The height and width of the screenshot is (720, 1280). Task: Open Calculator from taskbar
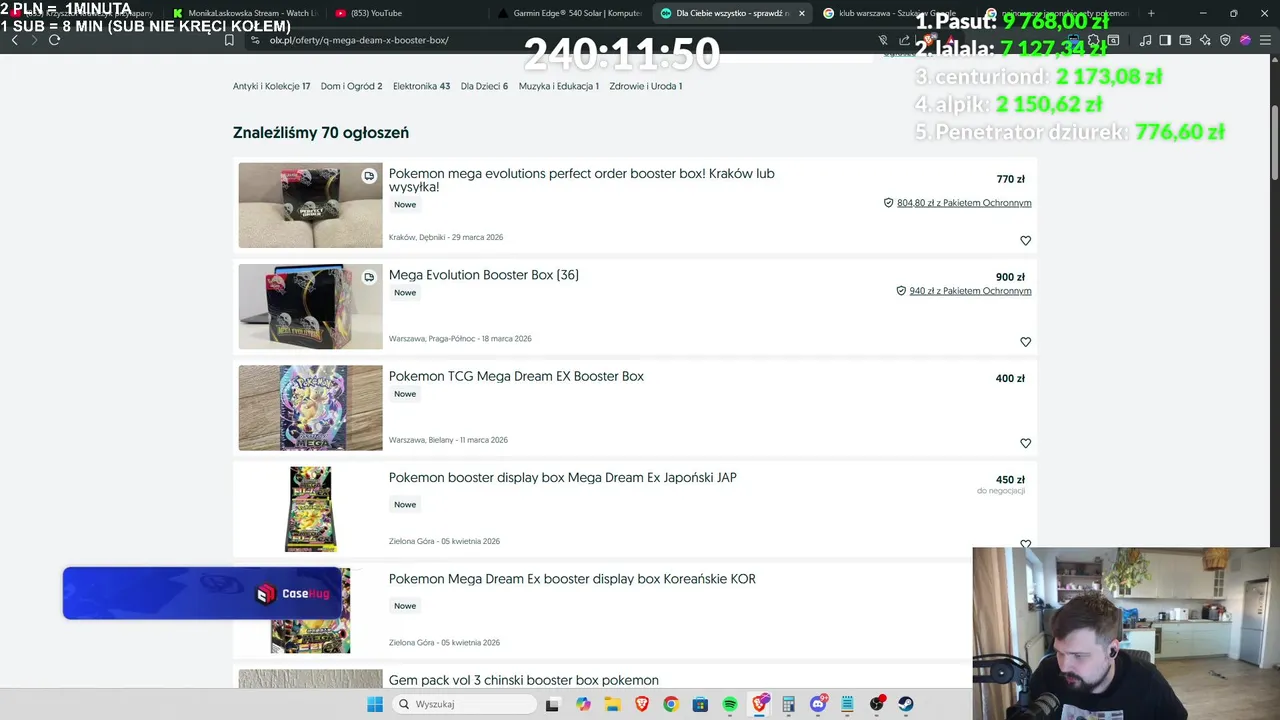click(789, 704)
